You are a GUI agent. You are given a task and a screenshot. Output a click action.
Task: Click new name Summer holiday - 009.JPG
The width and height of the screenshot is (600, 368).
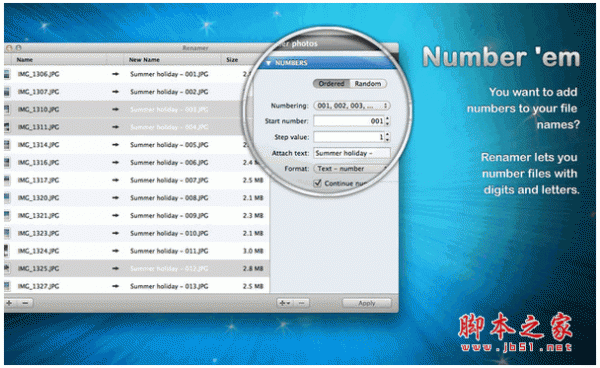coord(169,216)
